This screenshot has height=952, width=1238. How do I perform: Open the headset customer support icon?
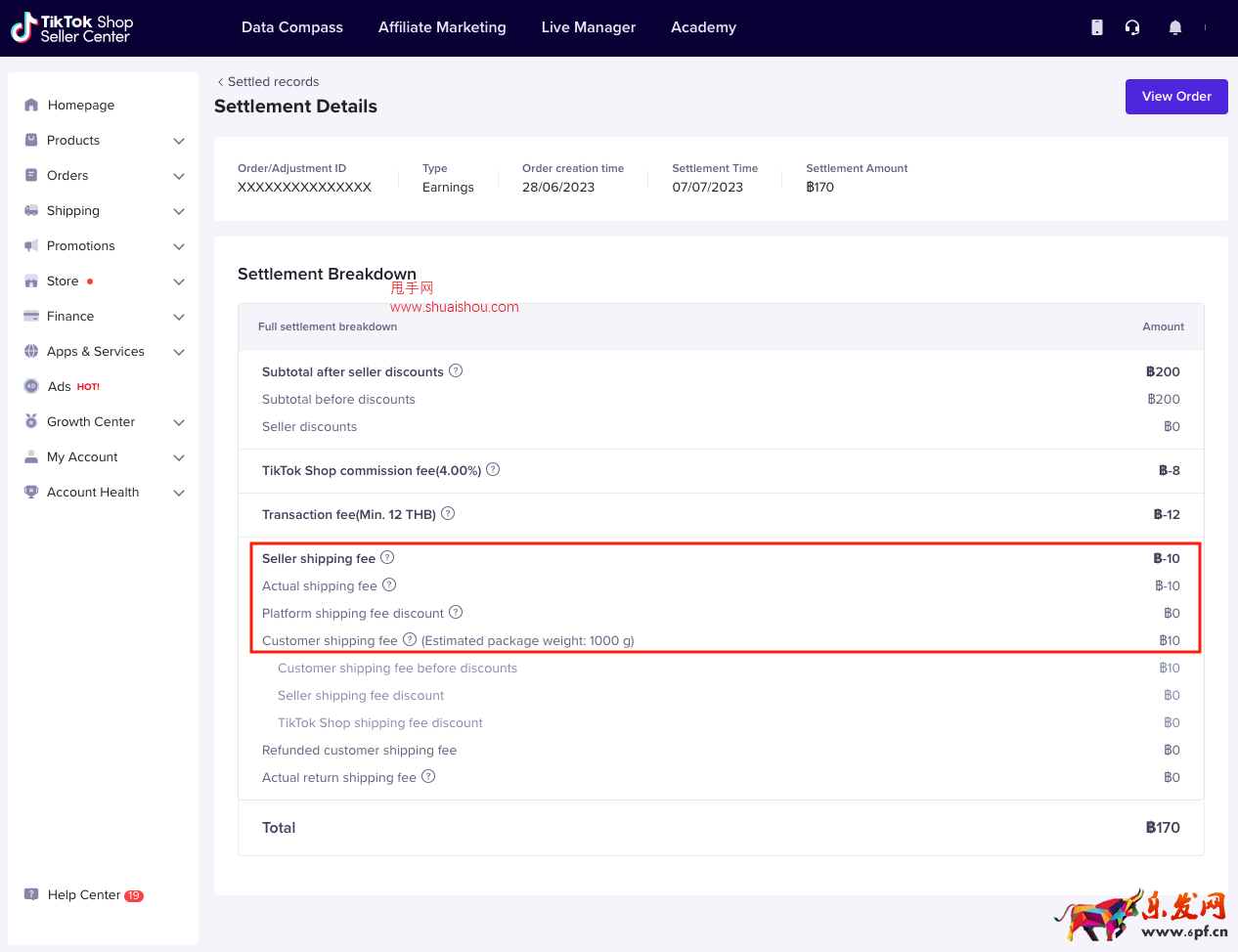[x=1132, y=27]
